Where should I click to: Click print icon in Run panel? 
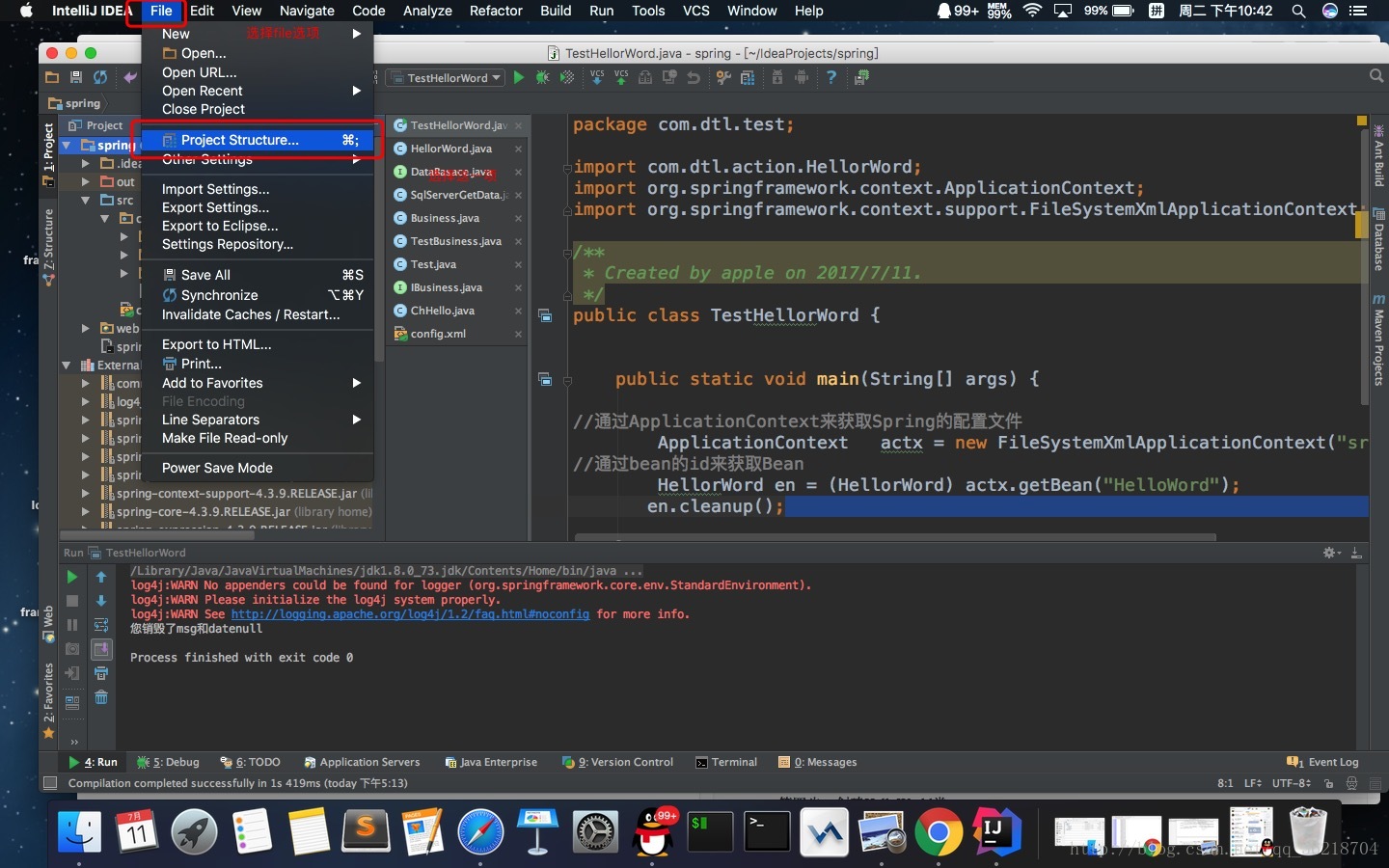[101, 673]
